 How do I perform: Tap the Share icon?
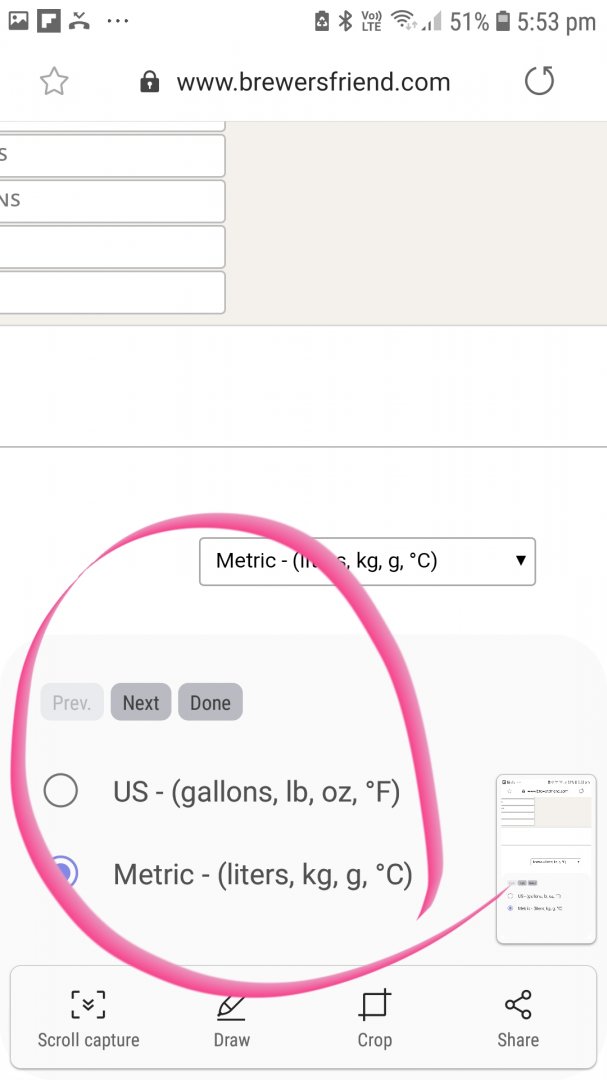tap(518, 1004)
